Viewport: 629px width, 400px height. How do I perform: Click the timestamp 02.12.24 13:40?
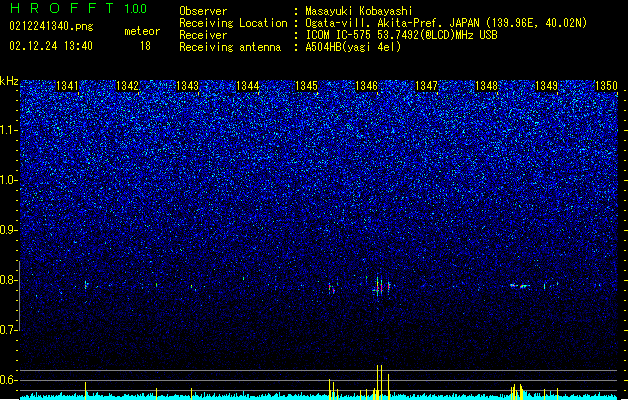pos(51,46)
